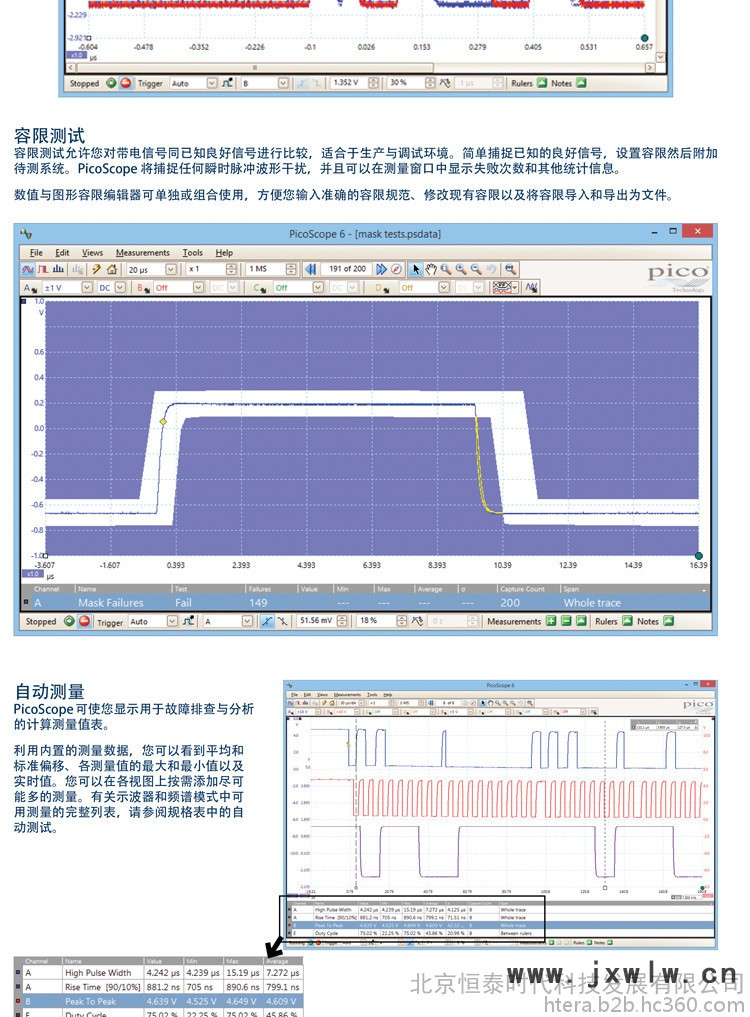Viewport: 750px width, 1017px height.
Task: Open the signal generator icon
Action: [x=531, y=287]
